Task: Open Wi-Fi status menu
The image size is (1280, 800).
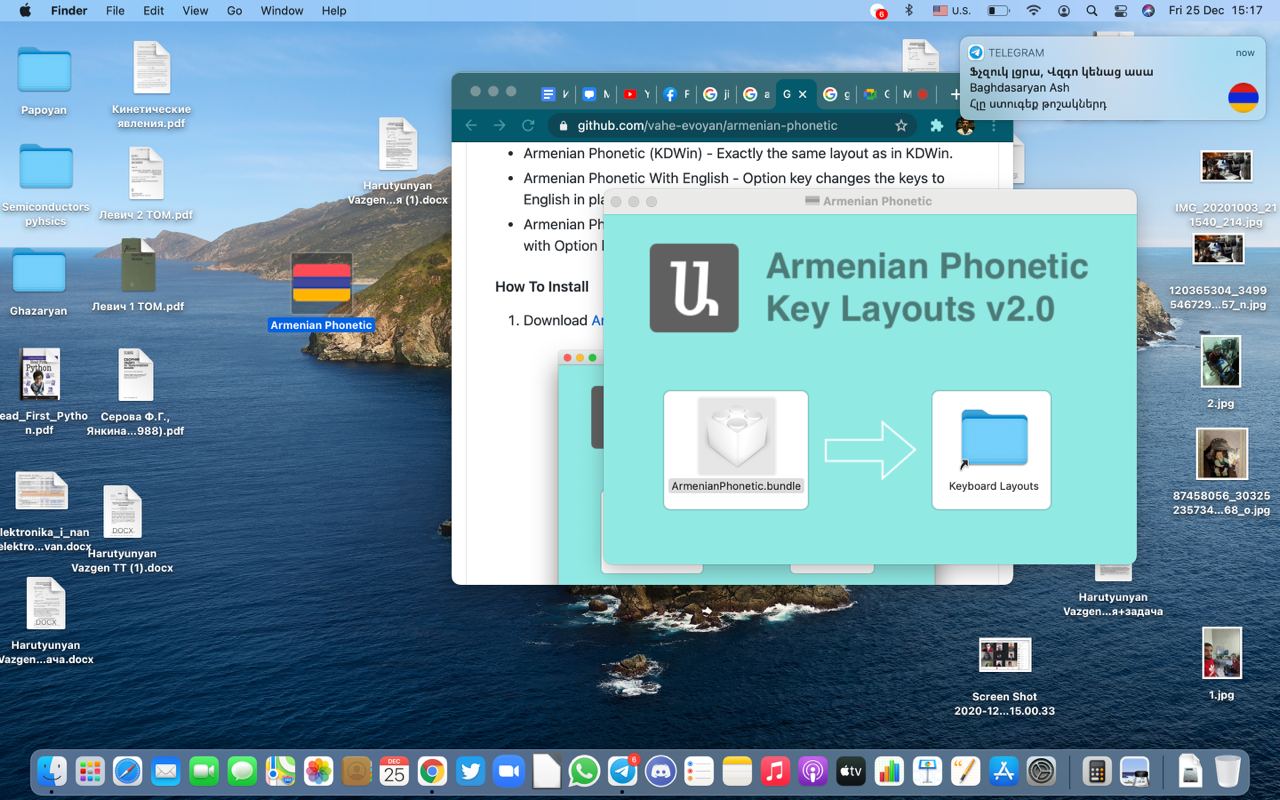Action: point(1034,11)
